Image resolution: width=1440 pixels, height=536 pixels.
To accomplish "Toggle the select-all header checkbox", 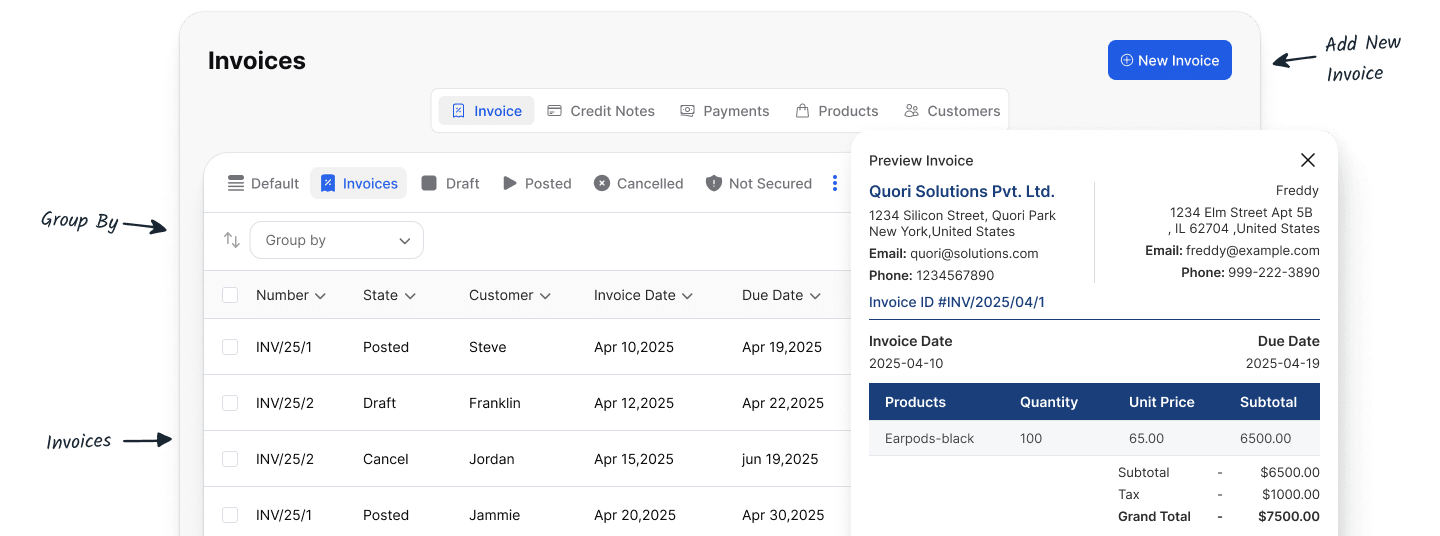I will (x=230, y=295).
